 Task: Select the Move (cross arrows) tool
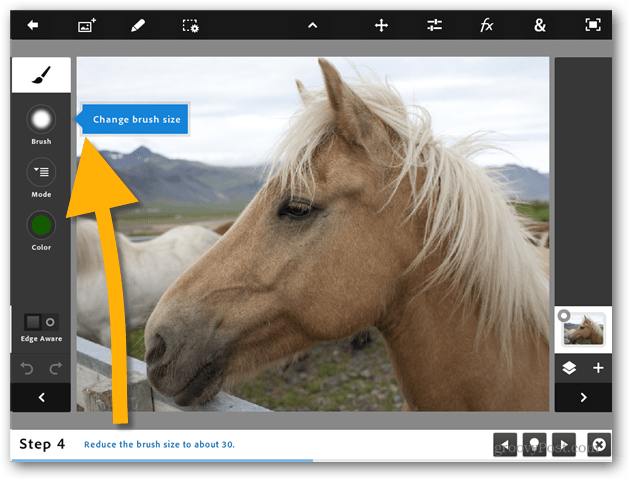point(381,26)
